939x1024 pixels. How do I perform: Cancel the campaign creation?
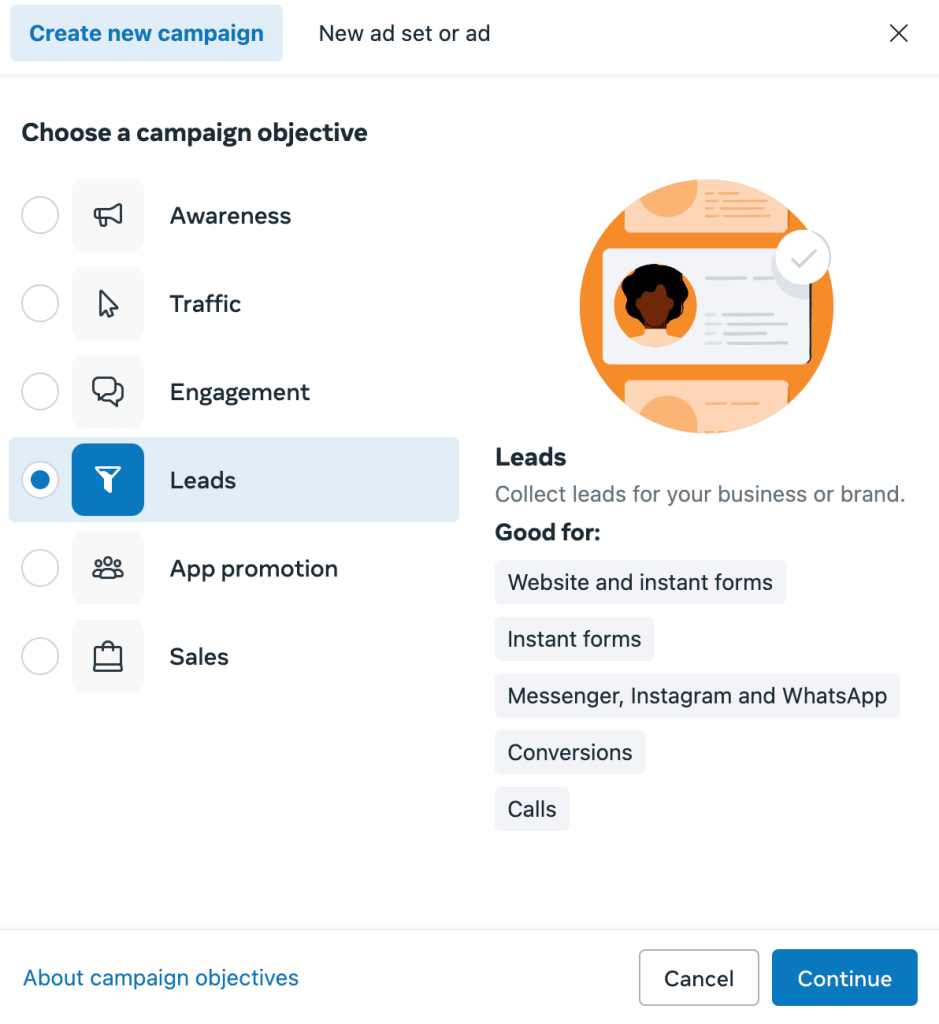click(x=699, y=978)
